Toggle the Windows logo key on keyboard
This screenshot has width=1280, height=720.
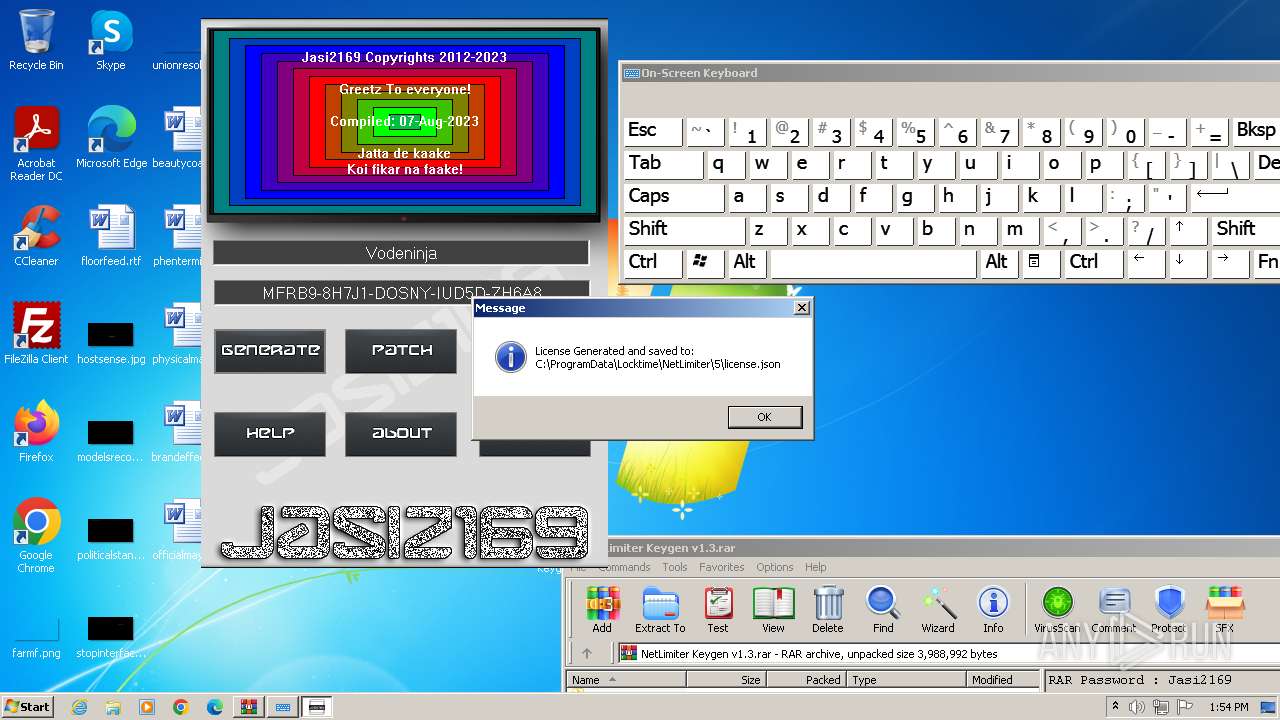point(705,262)
